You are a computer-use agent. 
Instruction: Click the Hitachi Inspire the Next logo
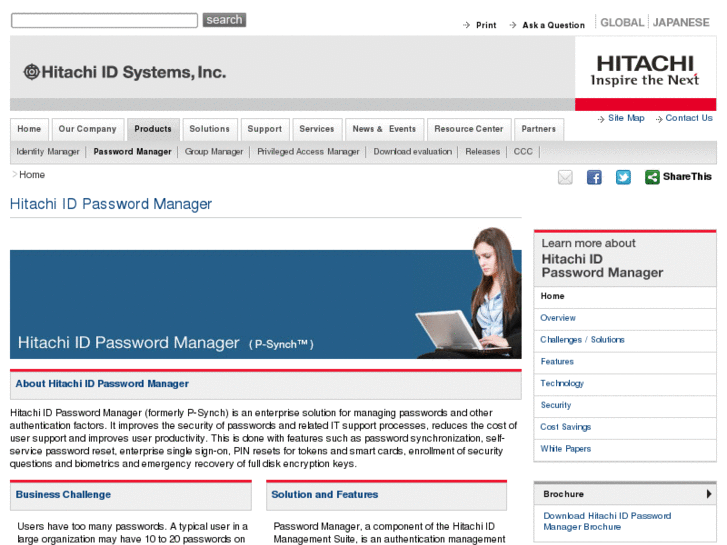(x=645, y=71)
